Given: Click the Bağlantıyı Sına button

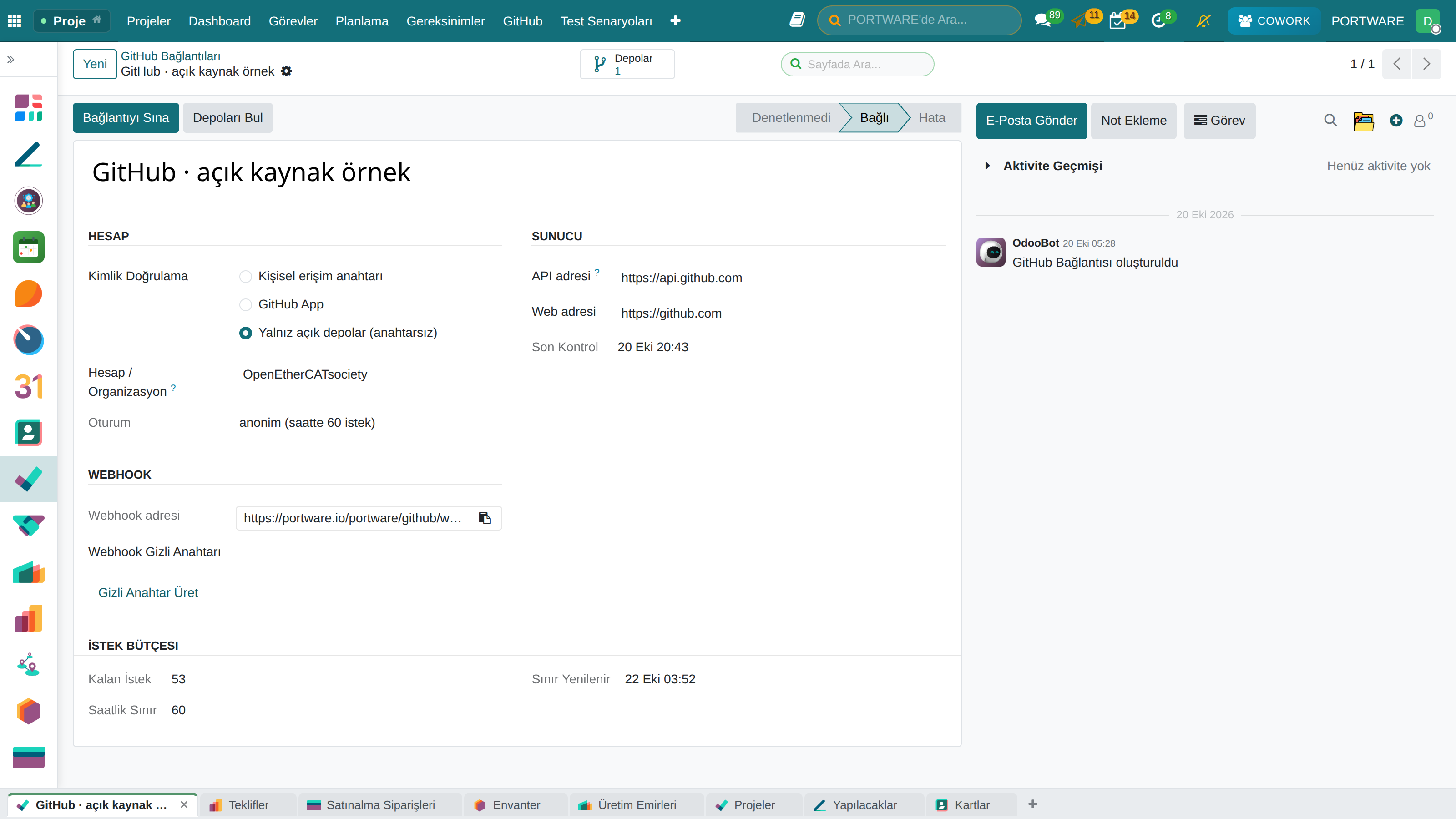Looking at the screenshot, I should pyautogui.click(x=126, y=117).
